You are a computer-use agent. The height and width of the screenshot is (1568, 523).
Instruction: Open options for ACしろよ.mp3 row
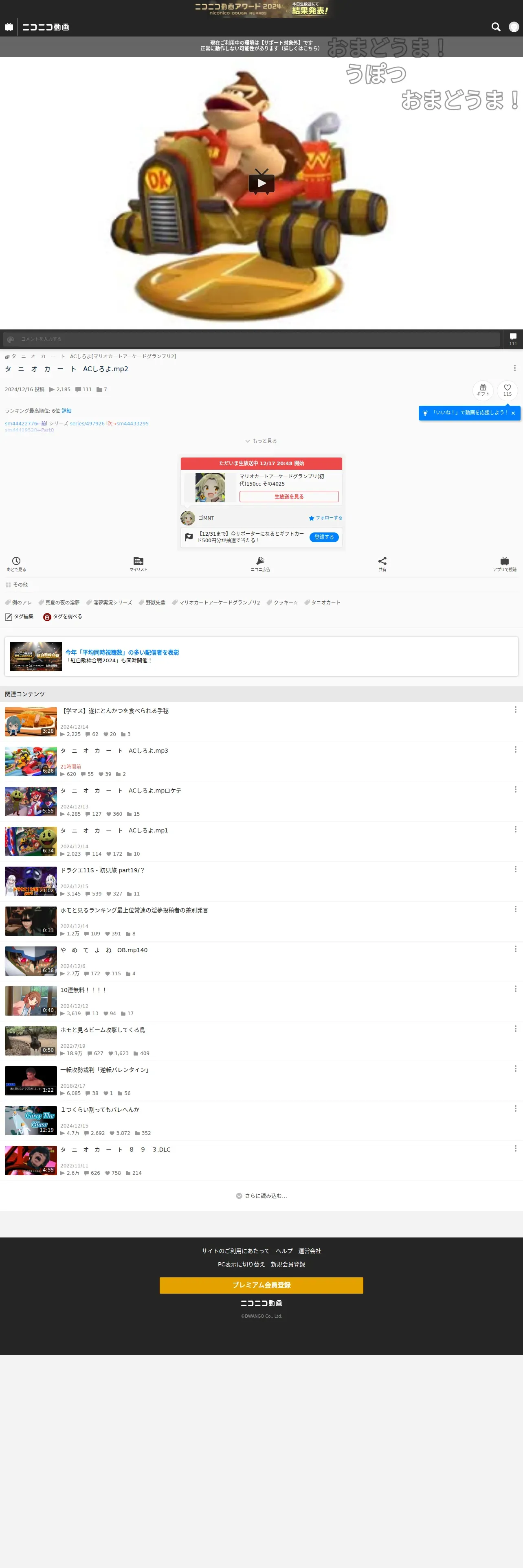point(515,749)
